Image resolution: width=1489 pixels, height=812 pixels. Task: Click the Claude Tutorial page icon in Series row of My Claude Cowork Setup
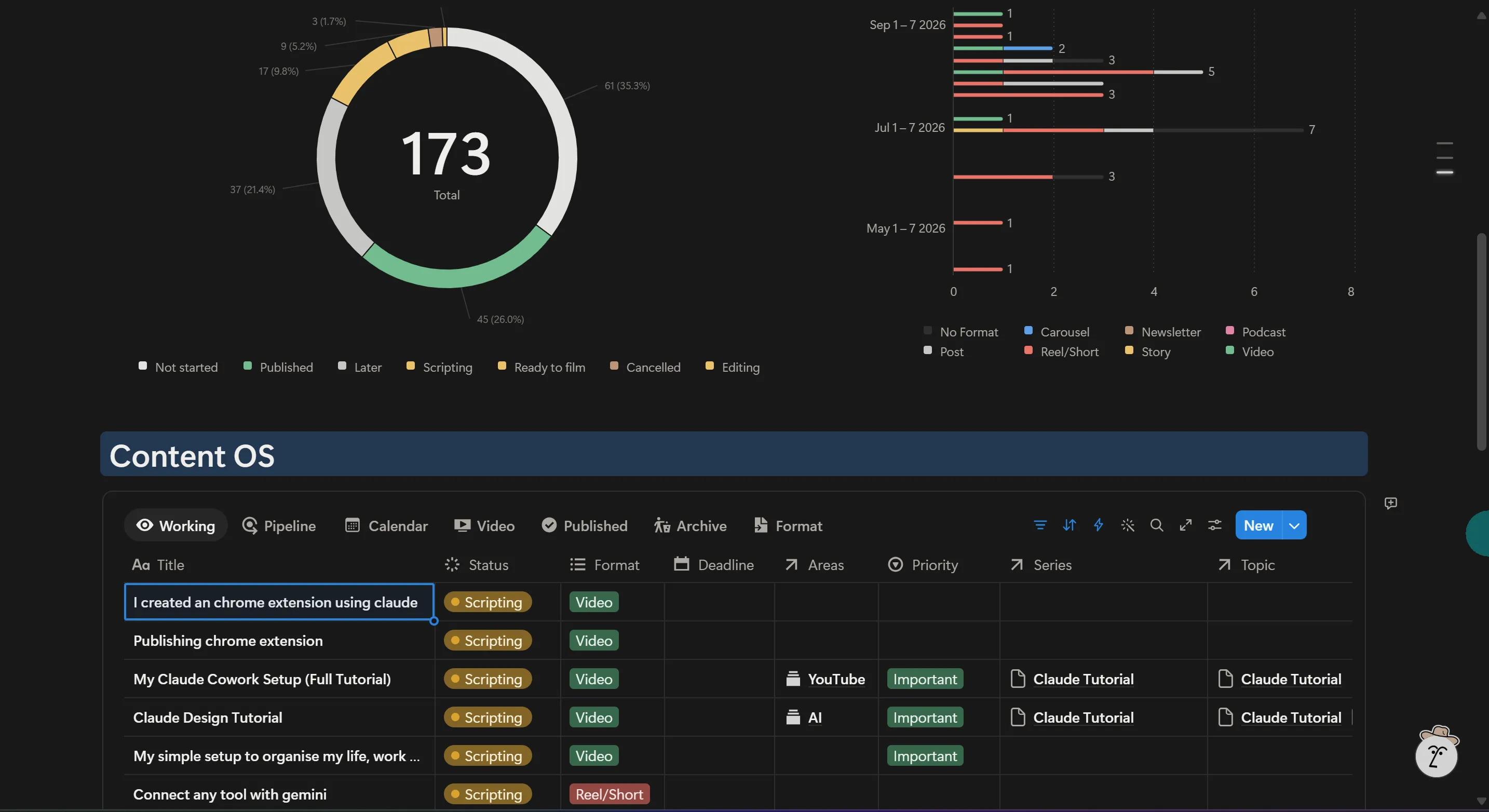pos(1018,679)
